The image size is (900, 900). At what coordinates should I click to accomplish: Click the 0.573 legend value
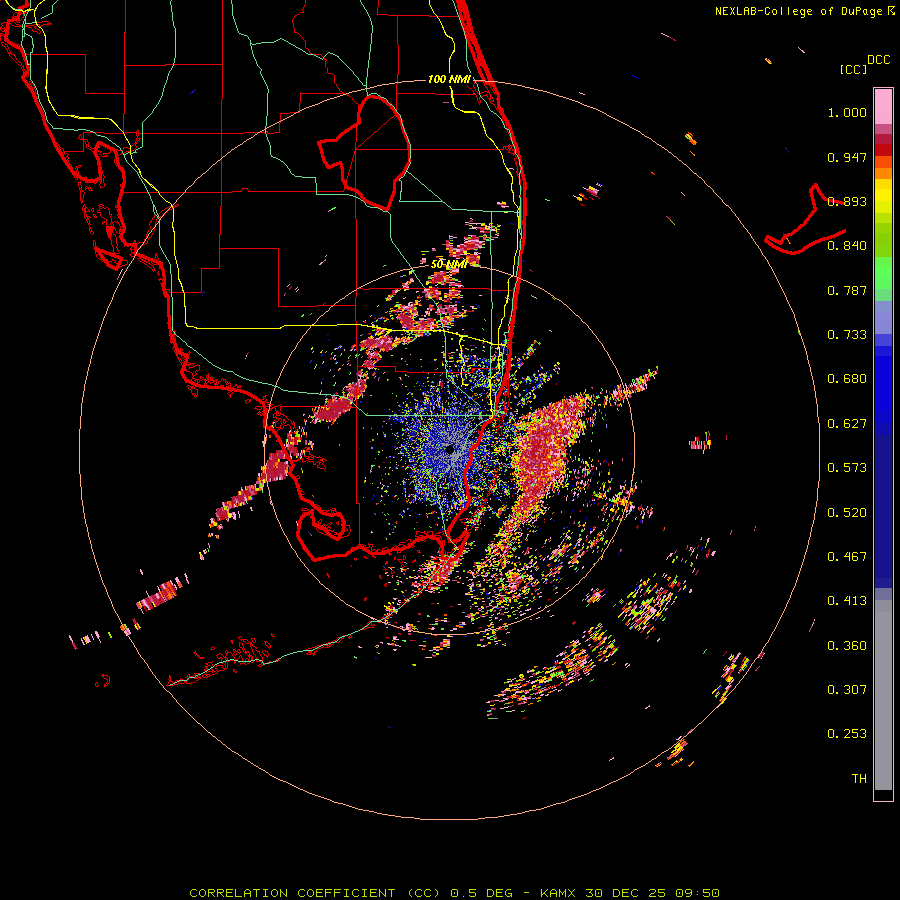coord(847,468)
